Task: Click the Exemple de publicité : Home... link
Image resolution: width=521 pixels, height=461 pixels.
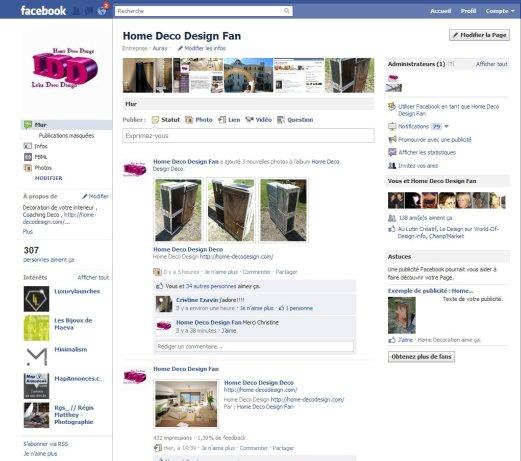Action: click(430, 291)
